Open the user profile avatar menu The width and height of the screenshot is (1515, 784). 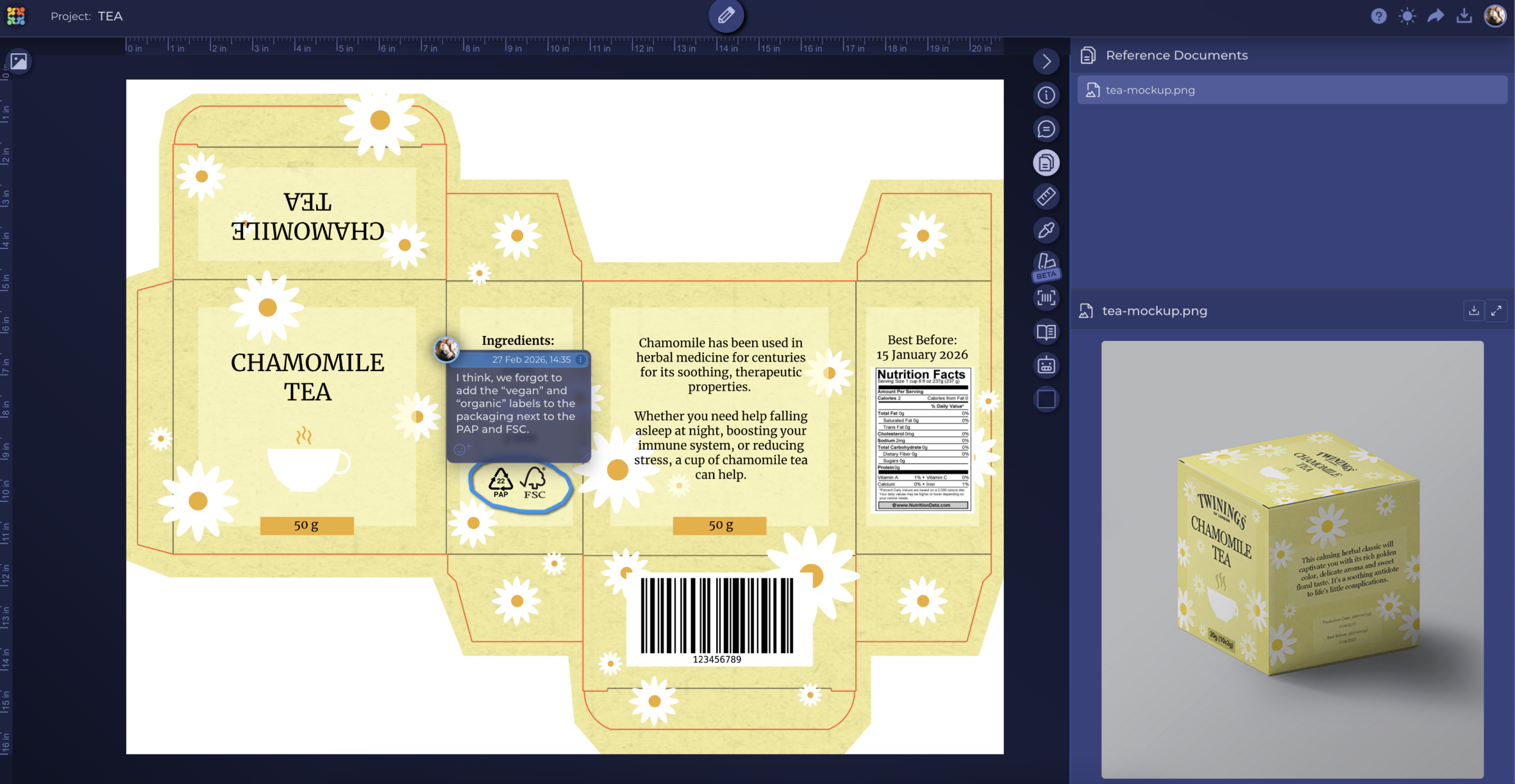click(1495, 16)
